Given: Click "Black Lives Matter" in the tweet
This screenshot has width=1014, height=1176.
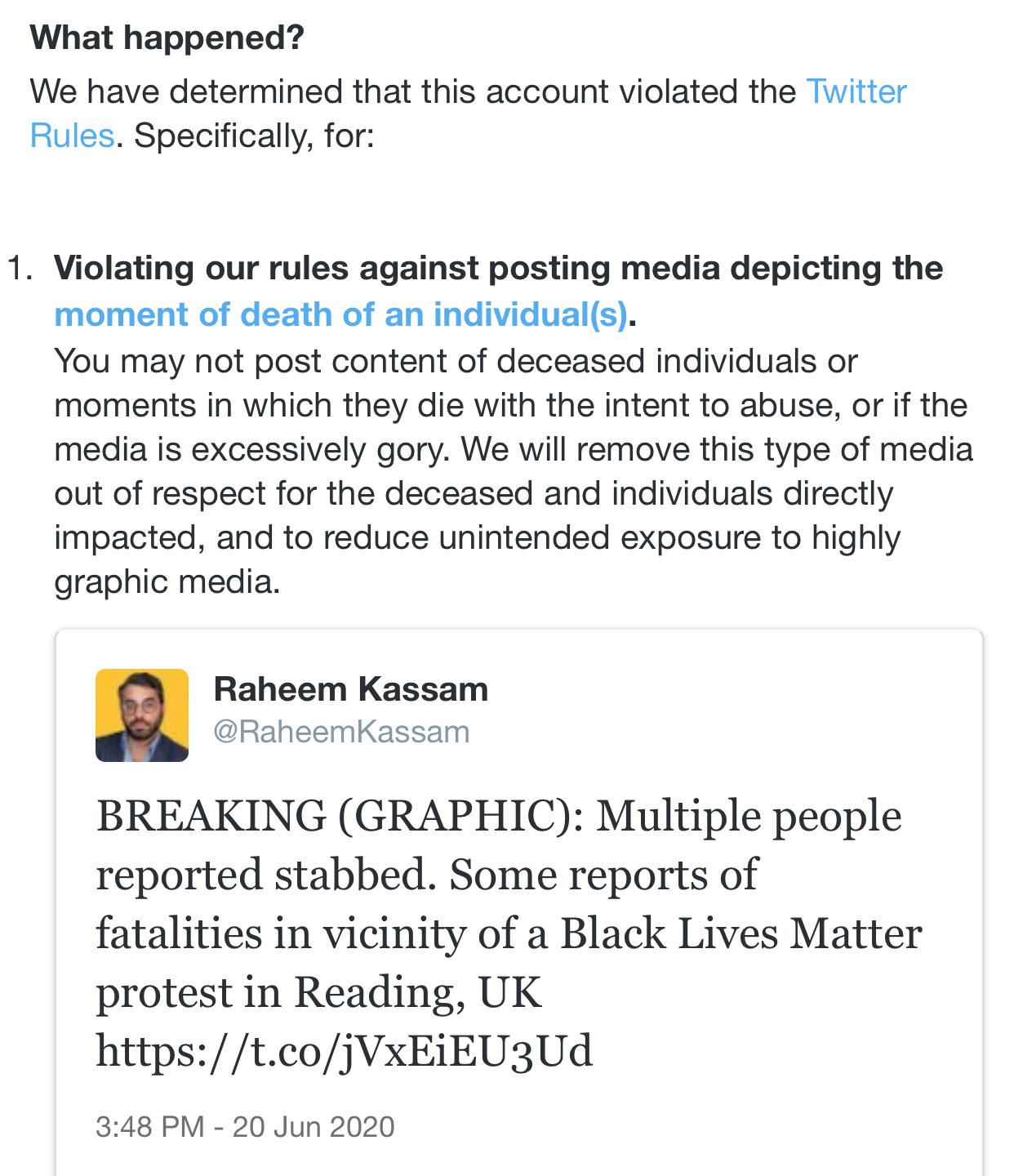Looking at the screenshot, I should point(740,933).
